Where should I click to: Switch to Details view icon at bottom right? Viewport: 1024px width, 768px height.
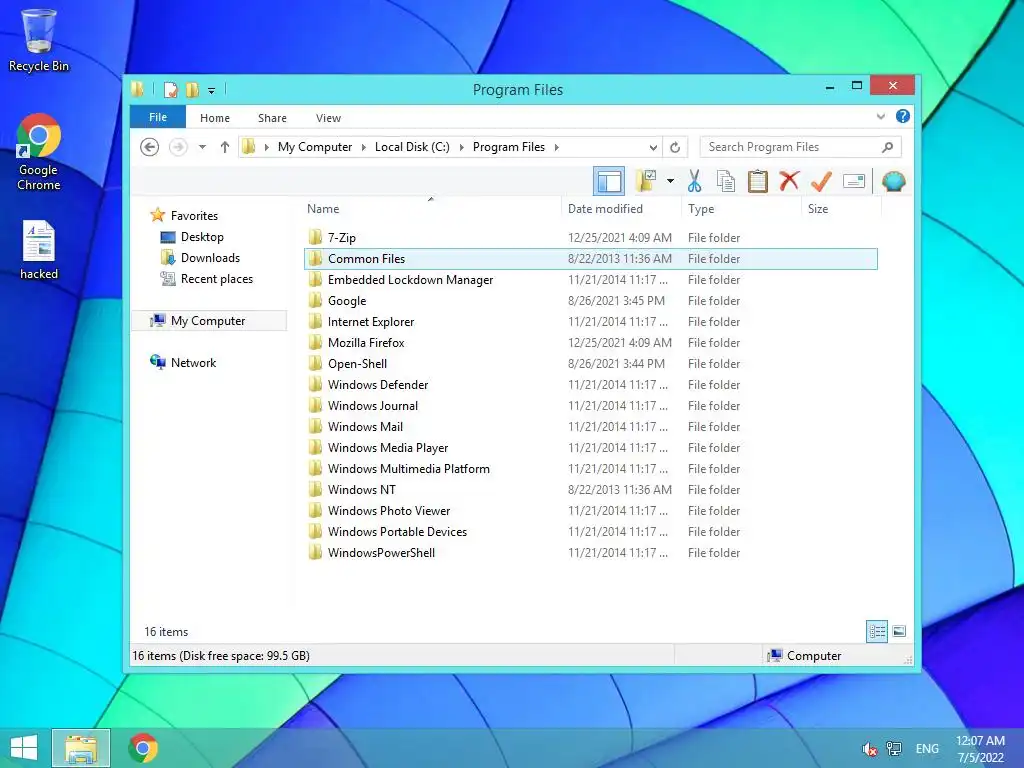[876, 631]
